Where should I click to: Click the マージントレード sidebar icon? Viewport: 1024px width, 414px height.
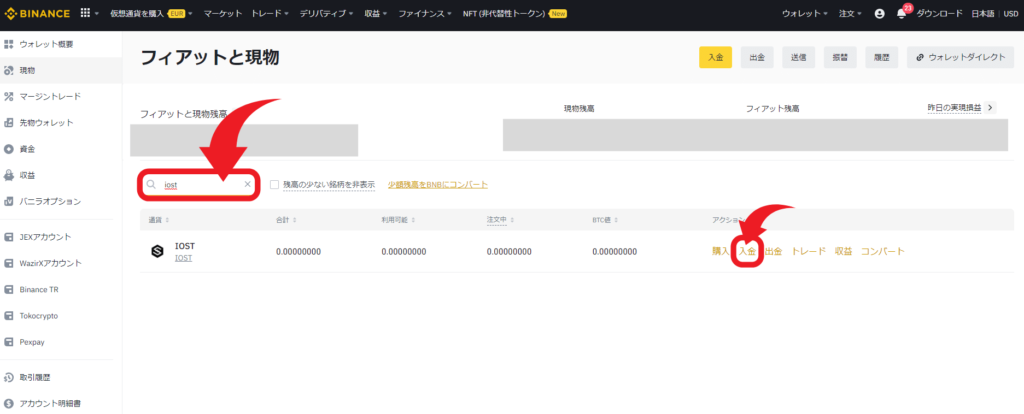click(8, 97)
